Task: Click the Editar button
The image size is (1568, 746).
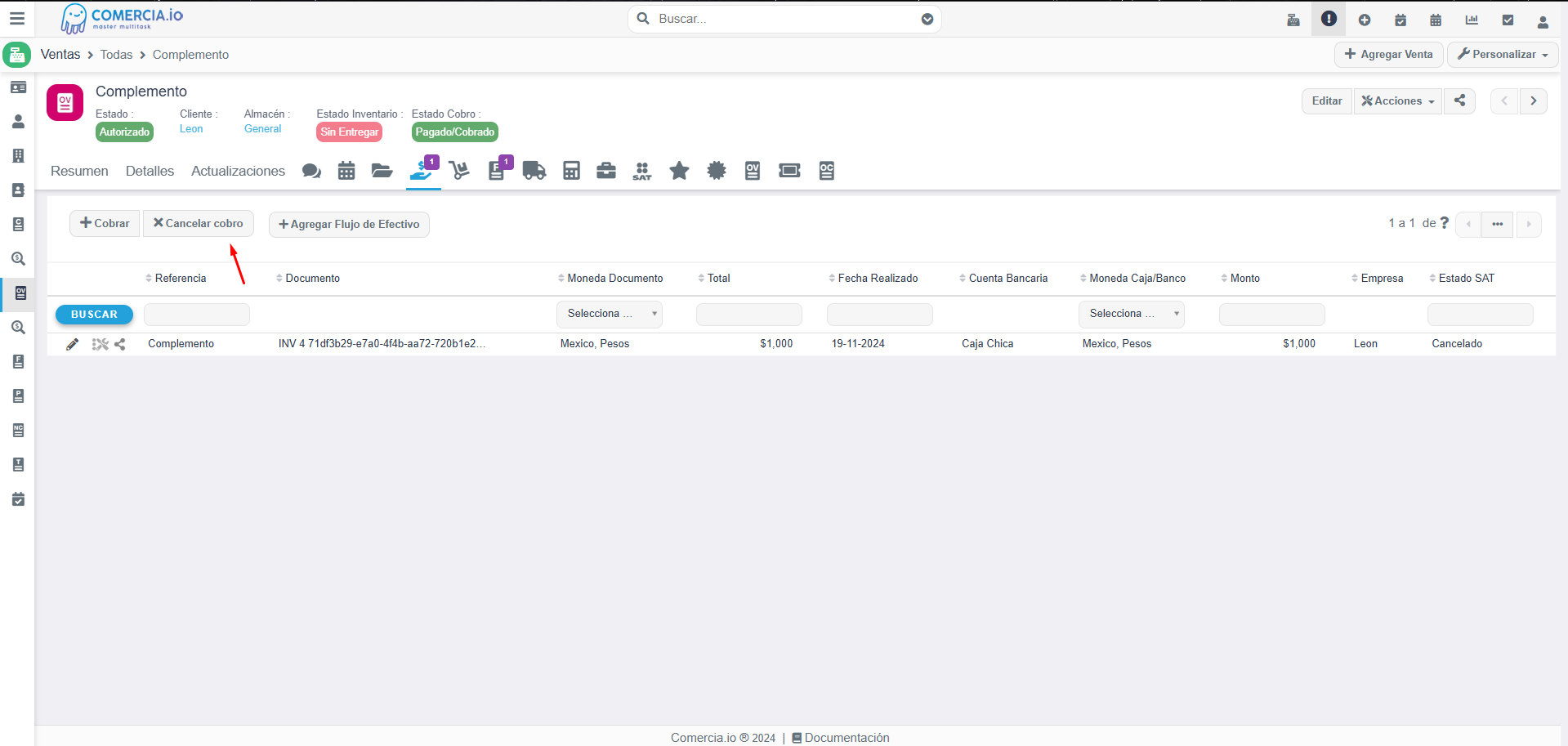Action: [1327, 101]
